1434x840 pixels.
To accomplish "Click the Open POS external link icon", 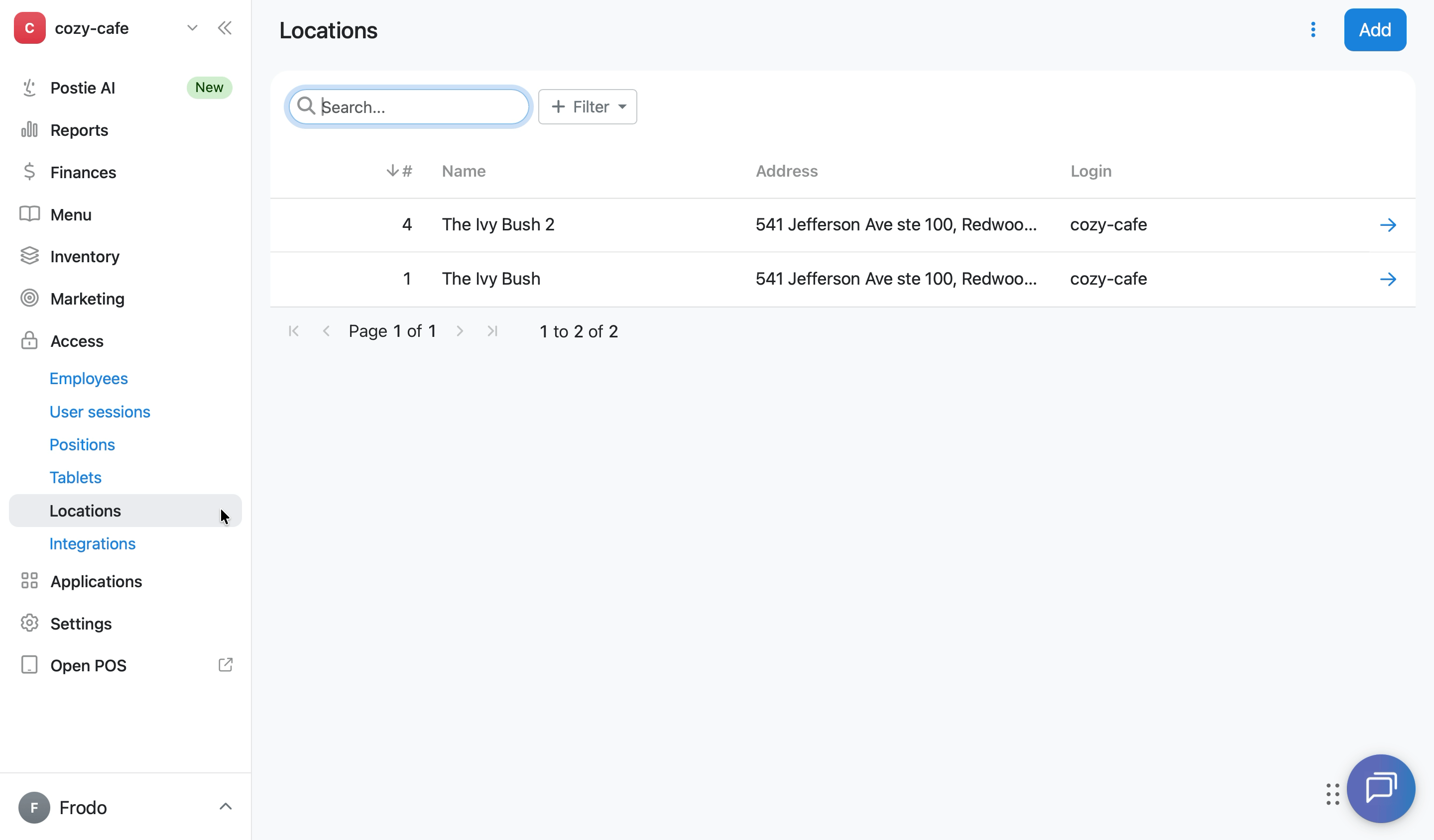I will coord(226,665).
